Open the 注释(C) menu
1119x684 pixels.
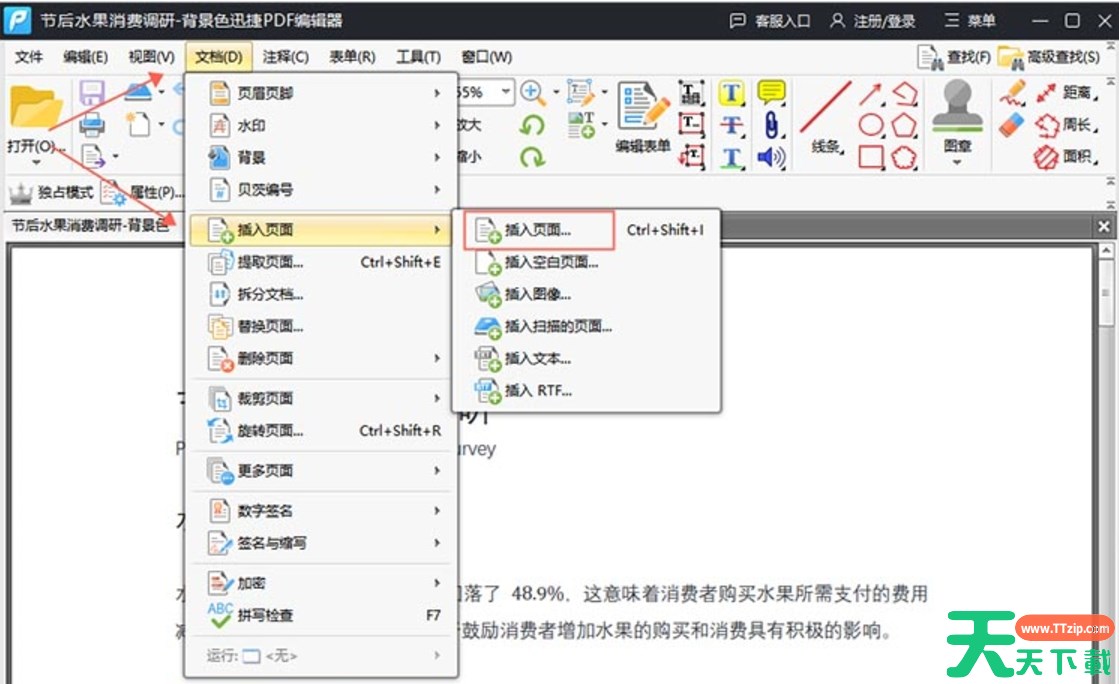tap(285, 56)
